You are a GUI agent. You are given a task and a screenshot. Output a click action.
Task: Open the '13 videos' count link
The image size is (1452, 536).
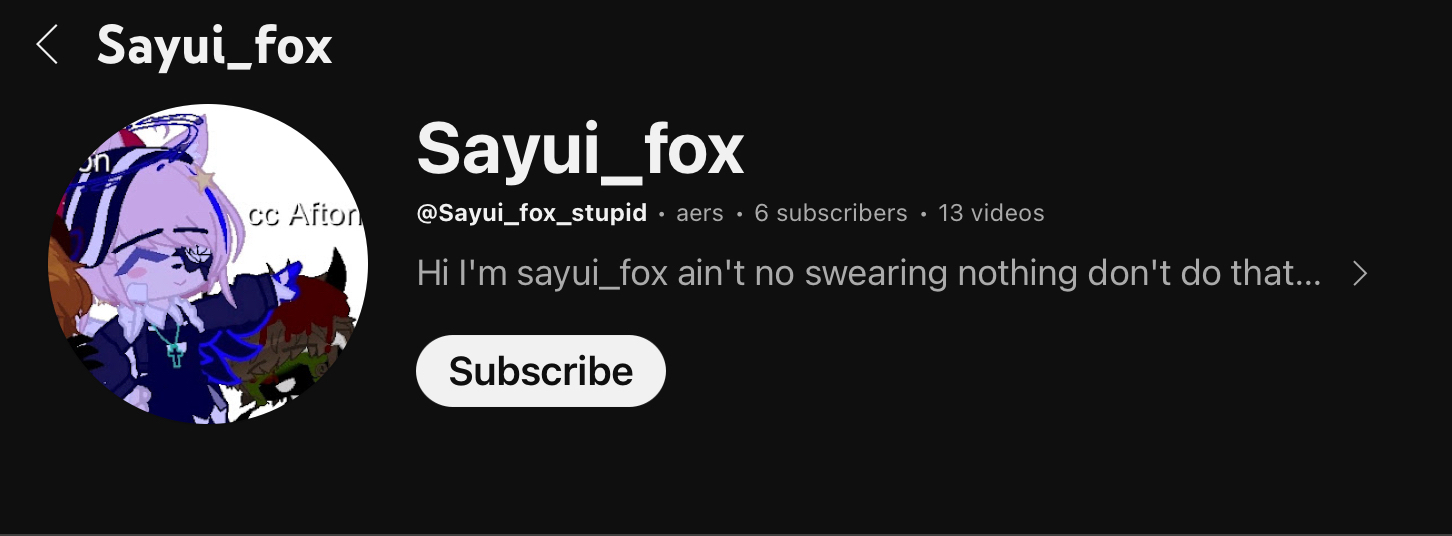click(x=991, y=213)
